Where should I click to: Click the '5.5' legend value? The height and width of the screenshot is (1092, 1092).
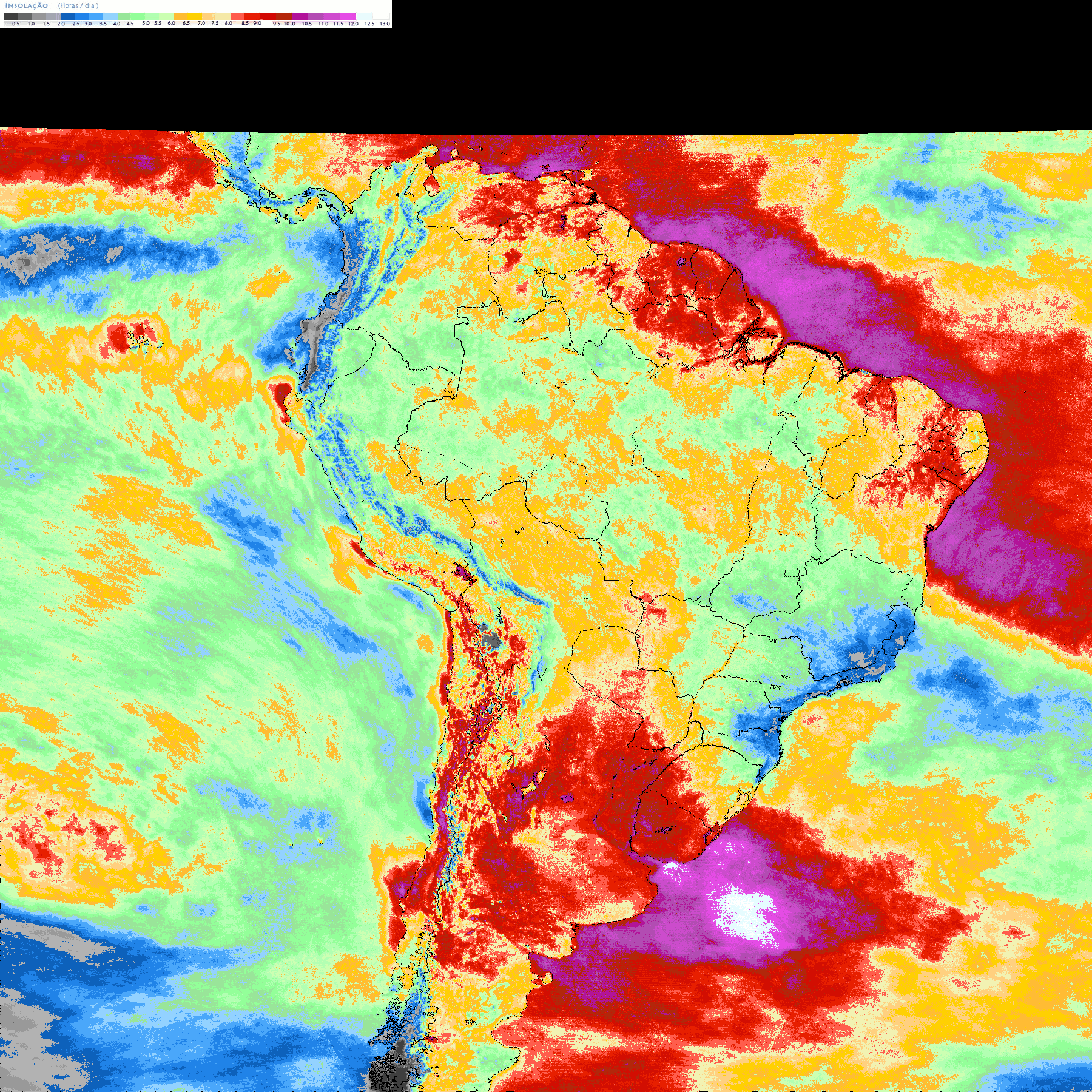[x=158, y=23]
